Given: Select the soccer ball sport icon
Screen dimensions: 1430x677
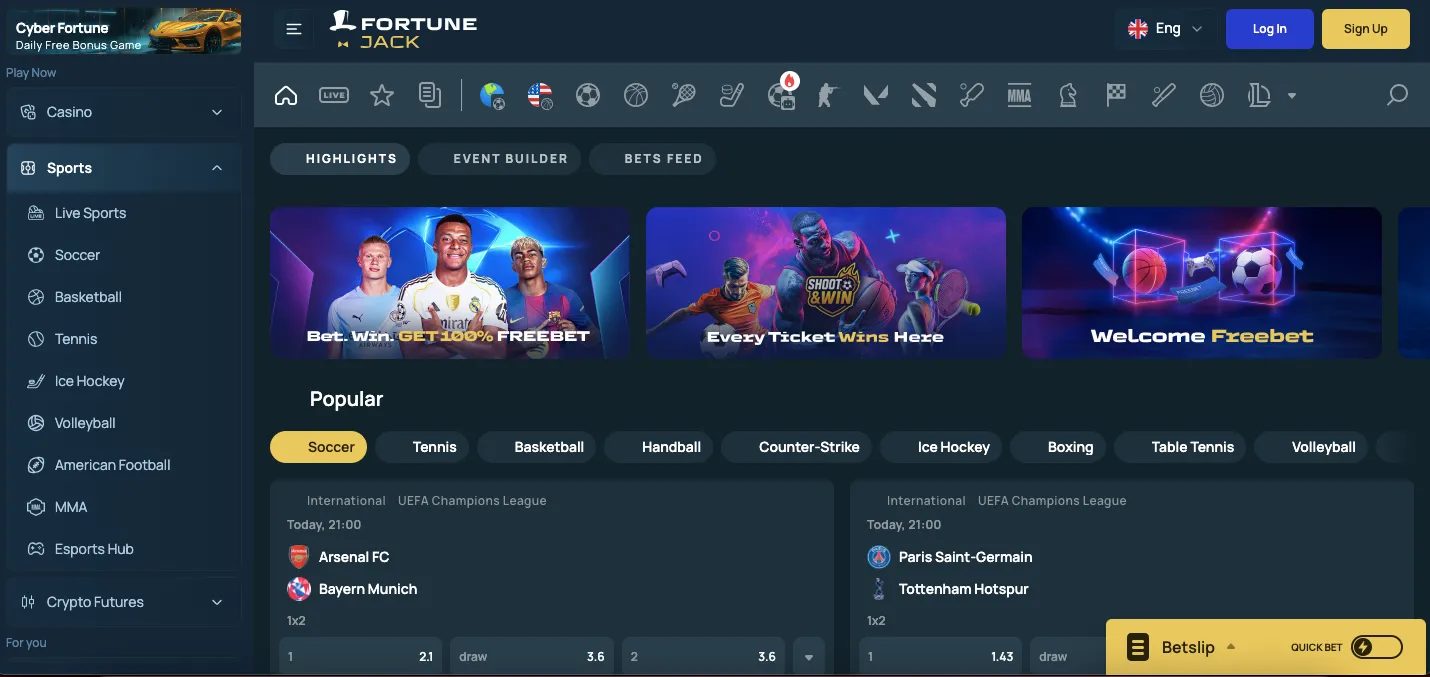Looking at the screenshot, I should 588,95.
